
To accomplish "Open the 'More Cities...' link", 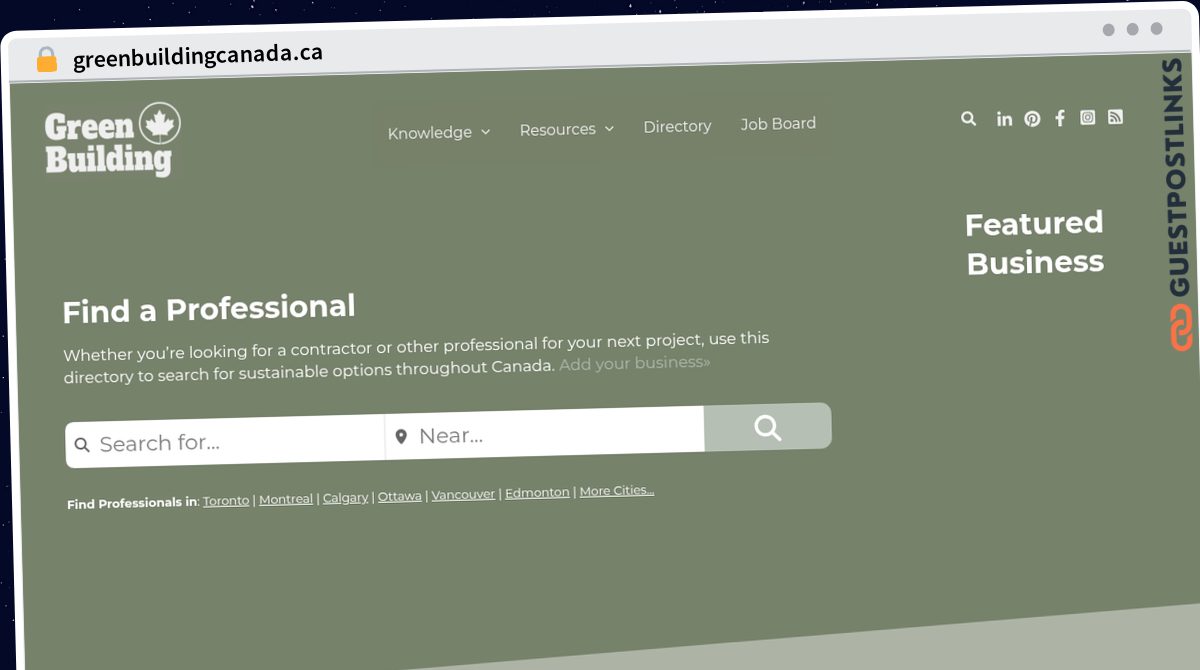I will [x=617, y=491].
